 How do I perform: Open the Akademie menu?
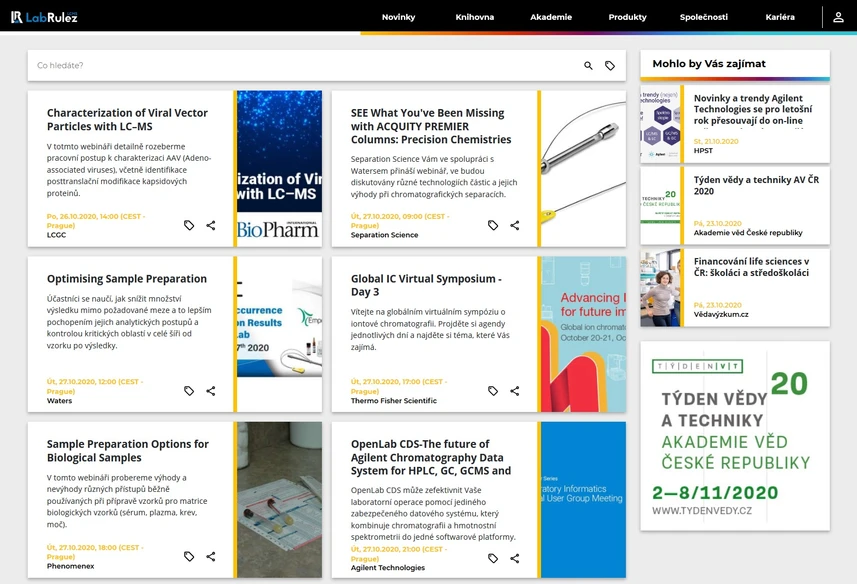tap(551, 17)
